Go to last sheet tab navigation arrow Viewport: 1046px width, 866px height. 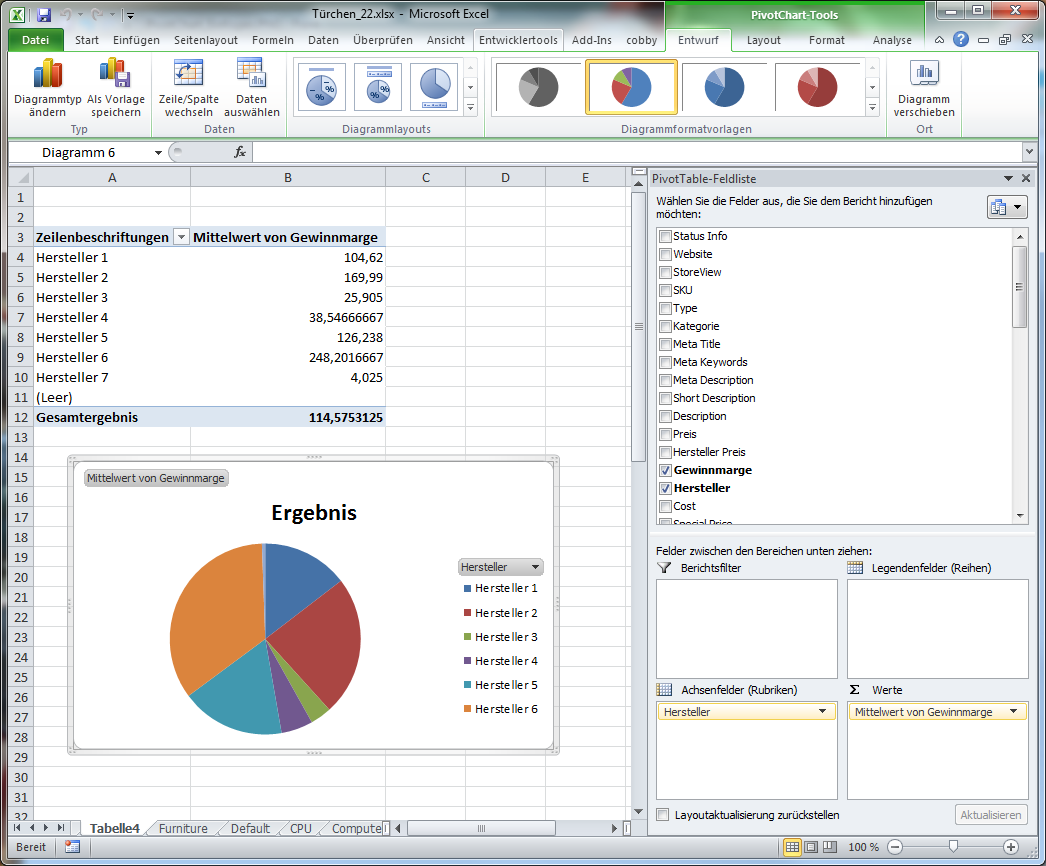click(60, 828)
